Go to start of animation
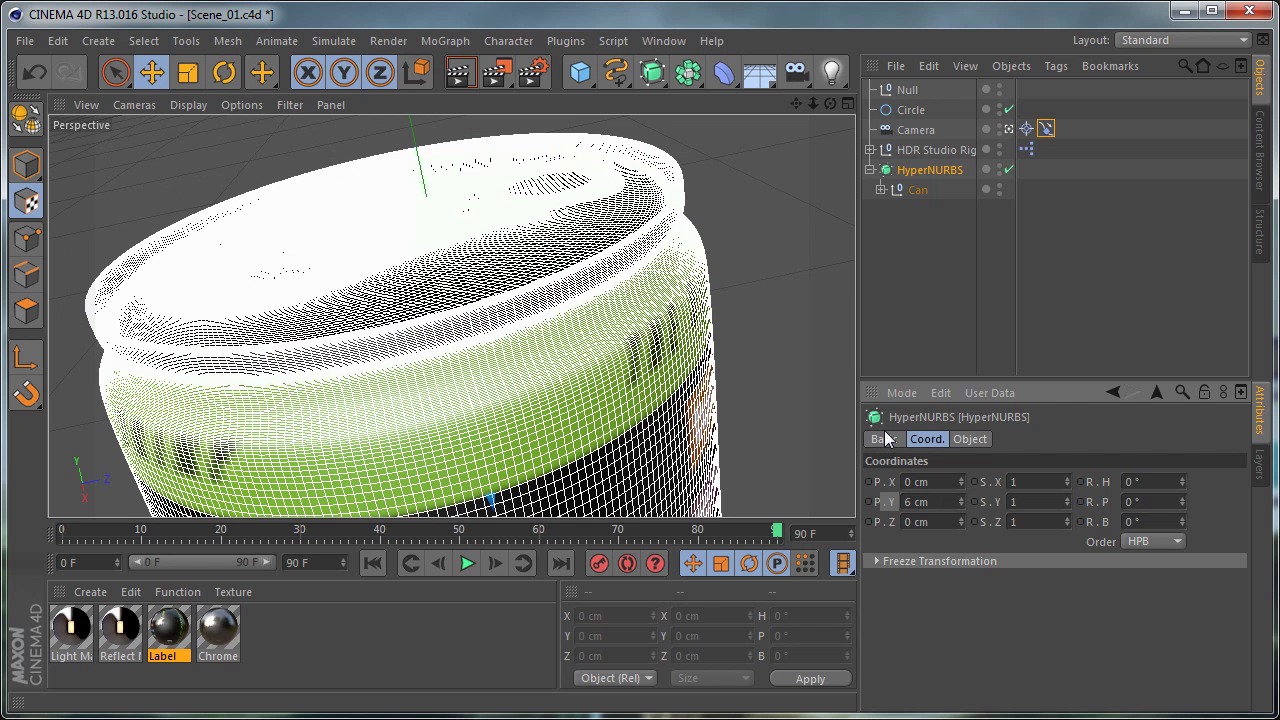 (x=372, y=563)
